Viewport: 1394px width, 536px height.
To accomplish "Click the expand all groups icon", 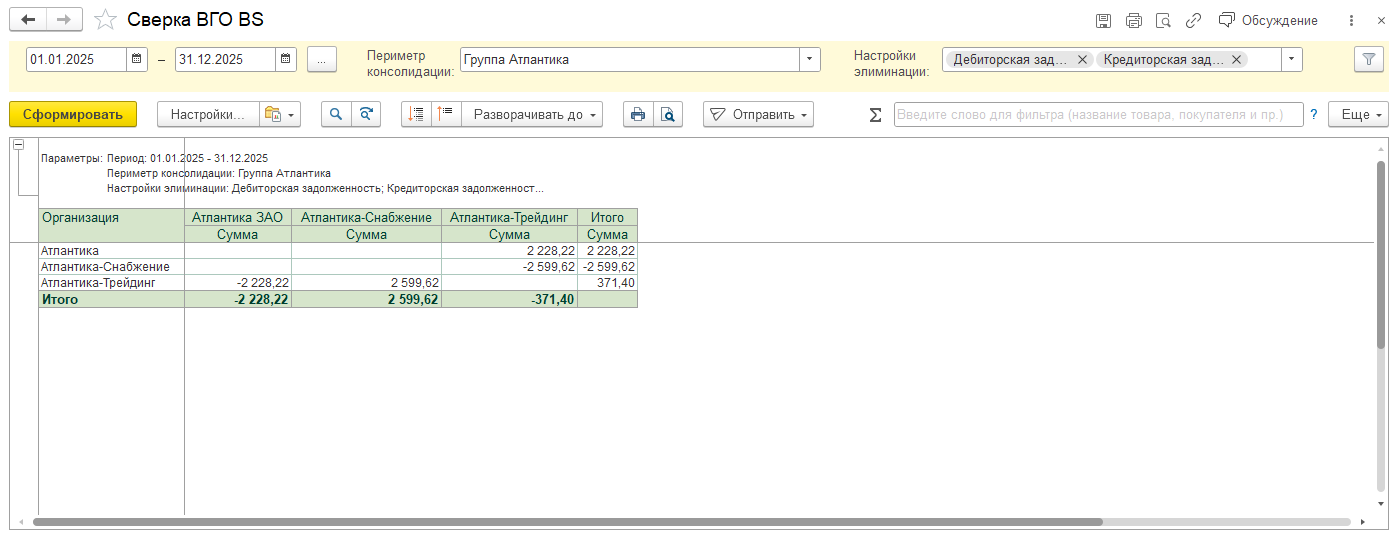I will (417, 114).
